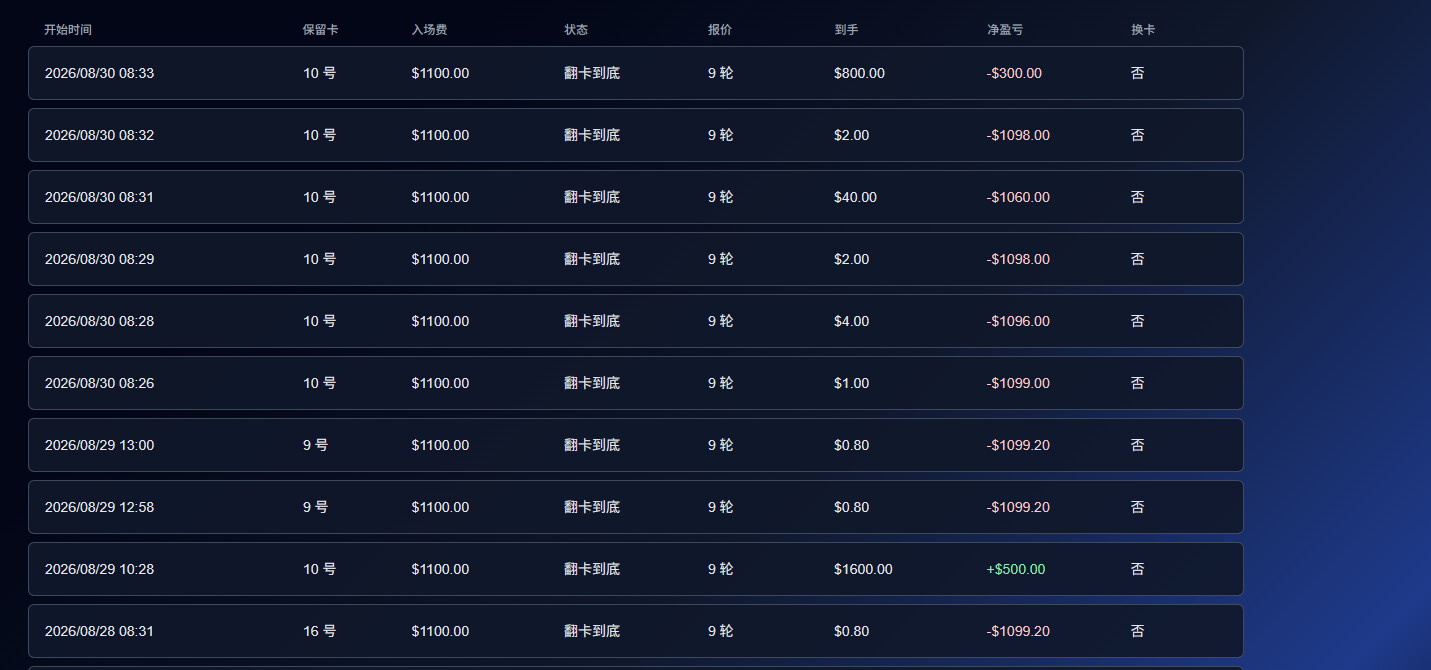Viewport: 1431px width, 670px height.
Task: Click the 入场费 column header
Action: pos(429,30)
